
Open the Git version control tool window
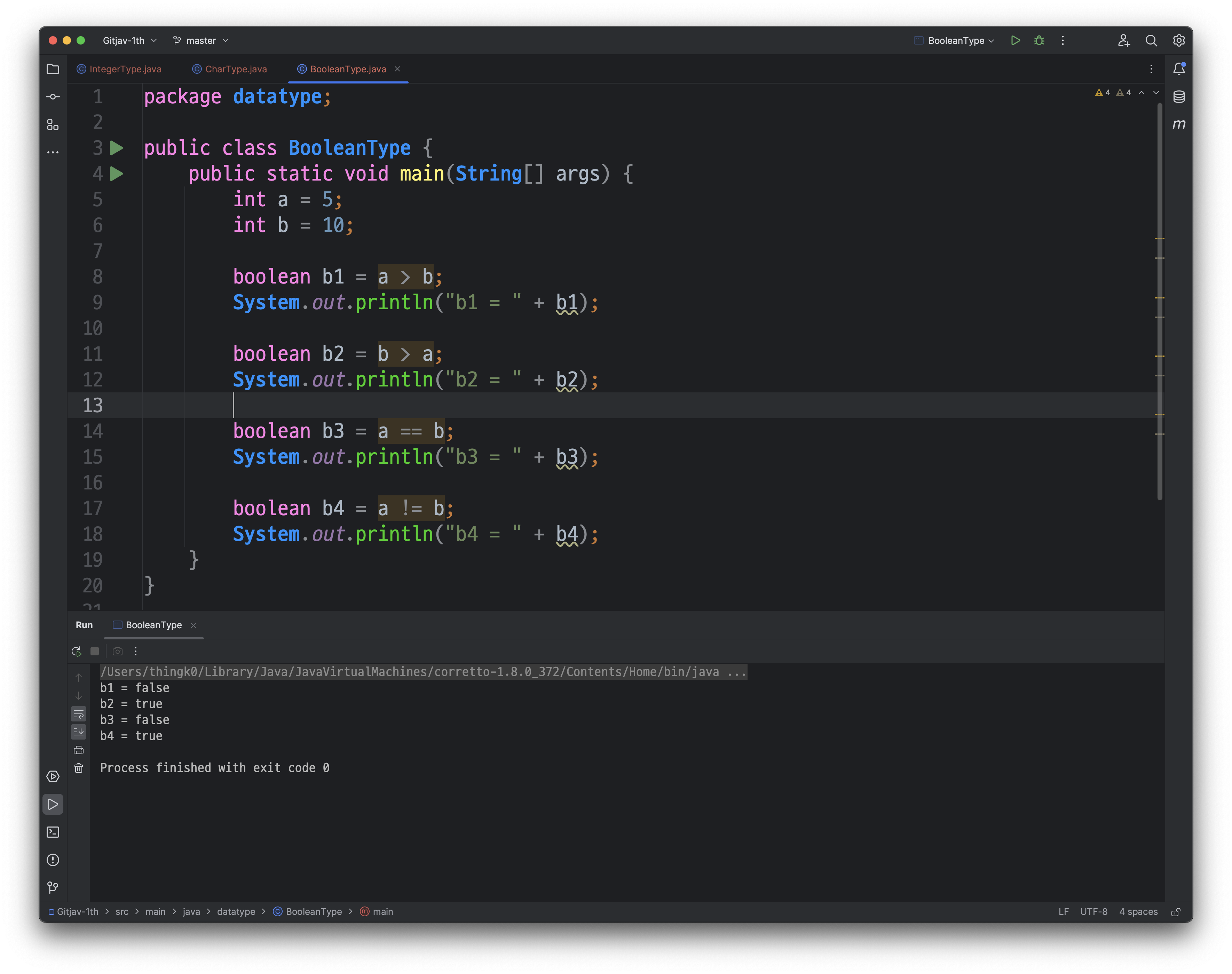53,887
